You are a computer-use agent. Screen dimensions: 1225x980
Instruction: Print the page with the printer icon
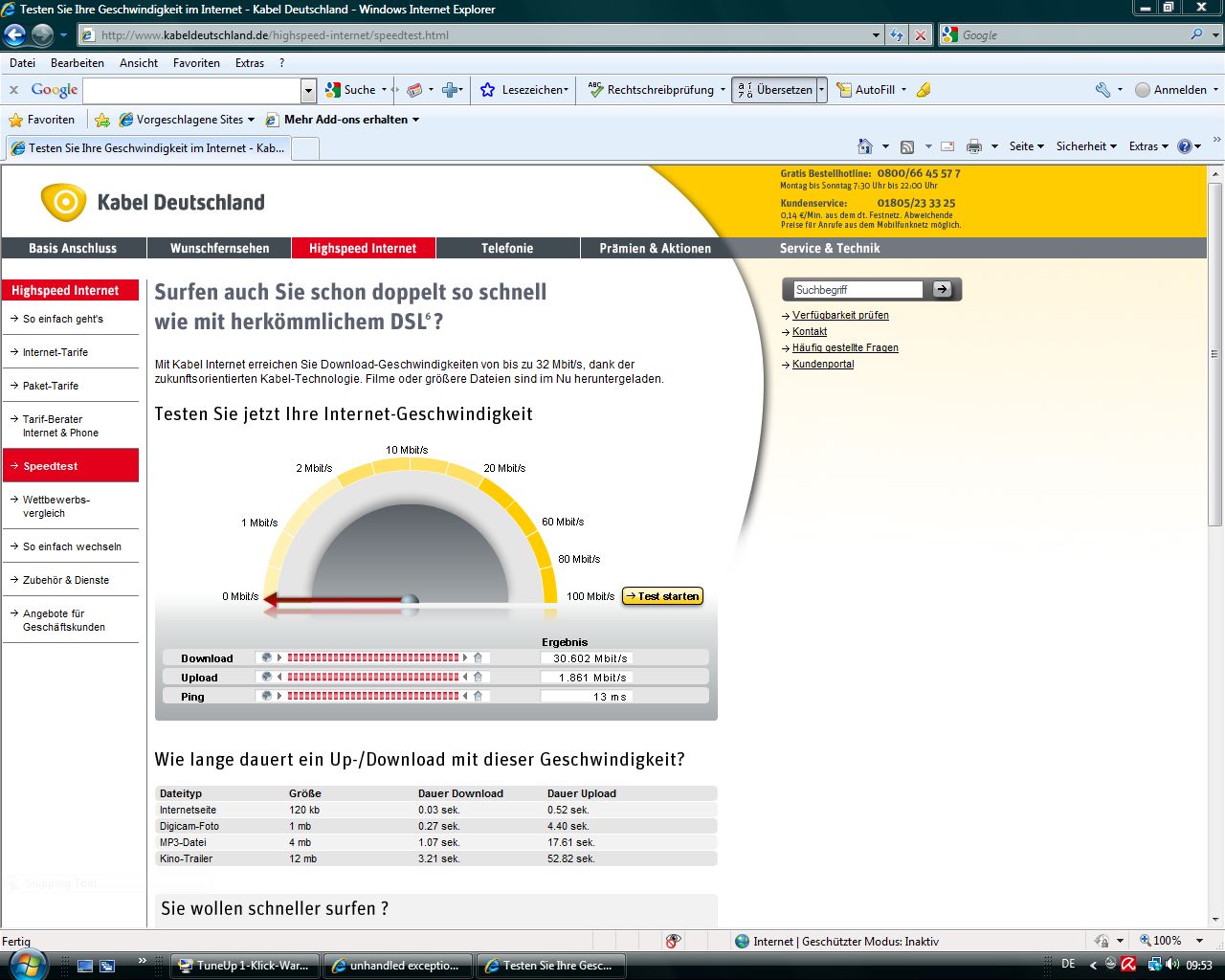pos(974,146)
